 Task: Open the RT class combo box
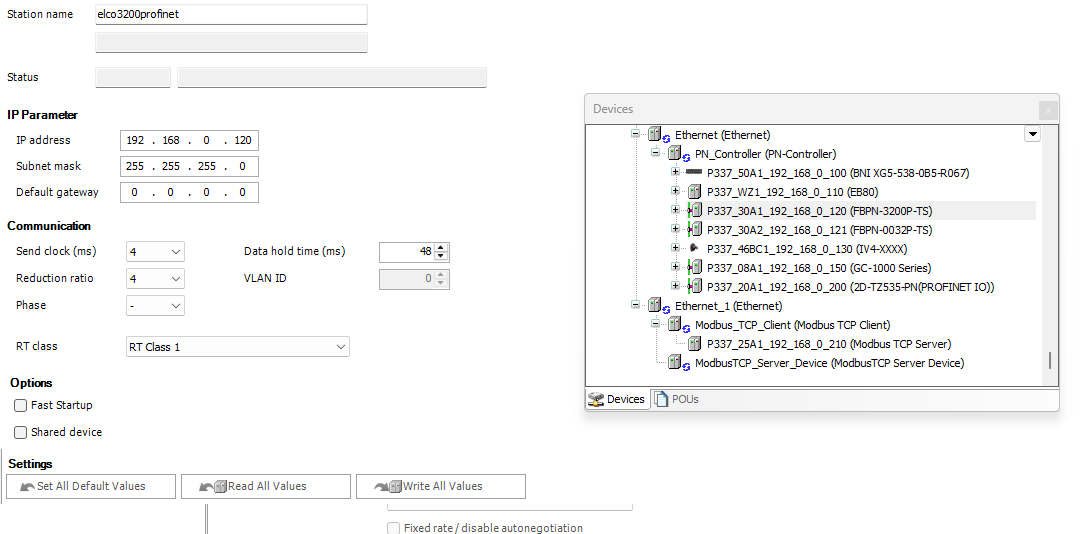coord(237,347)
